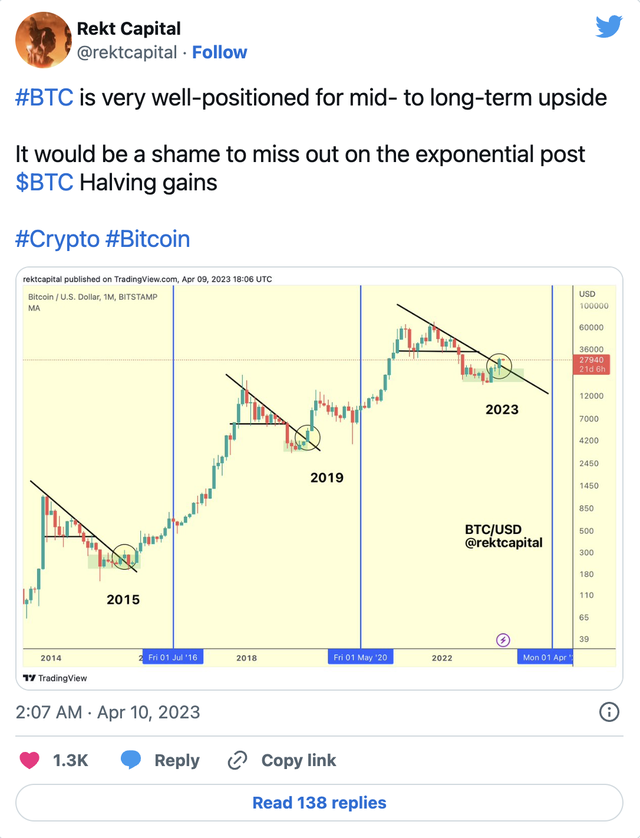Open the tweet timestamp Apr 10, 2023

(108, 712)
